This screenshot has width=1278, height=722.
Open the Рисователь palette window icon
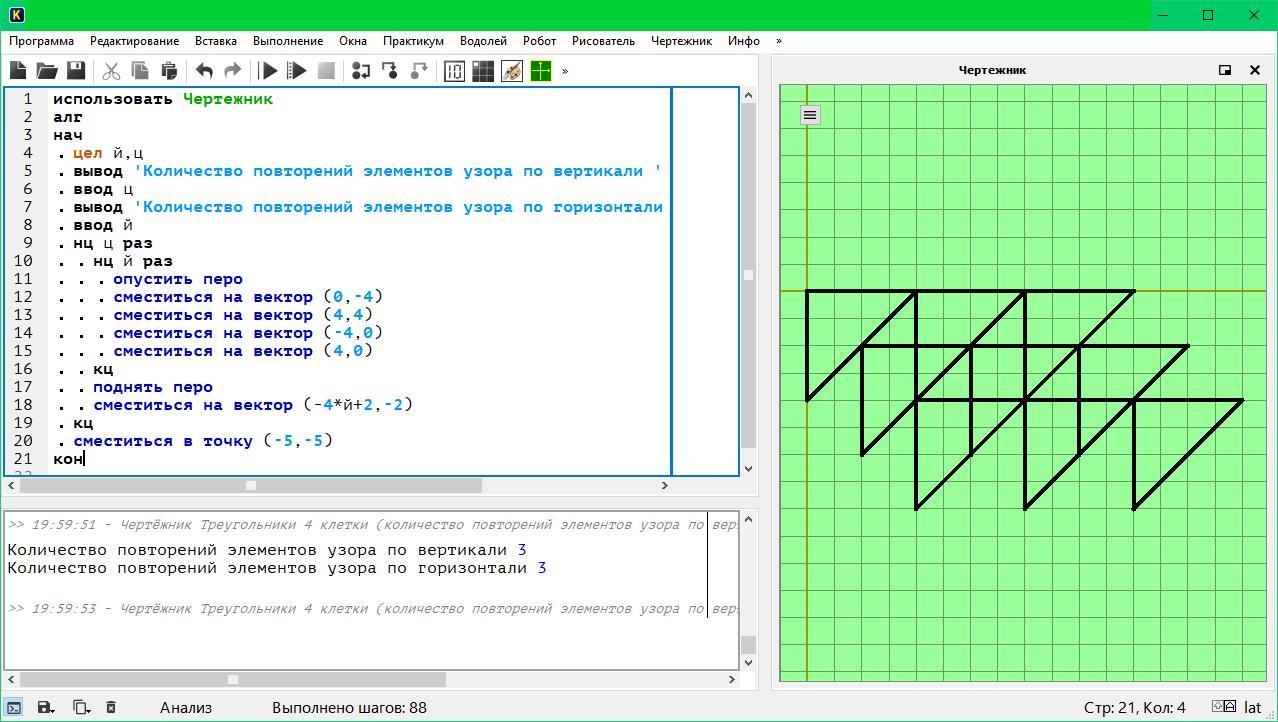(512, 71)
